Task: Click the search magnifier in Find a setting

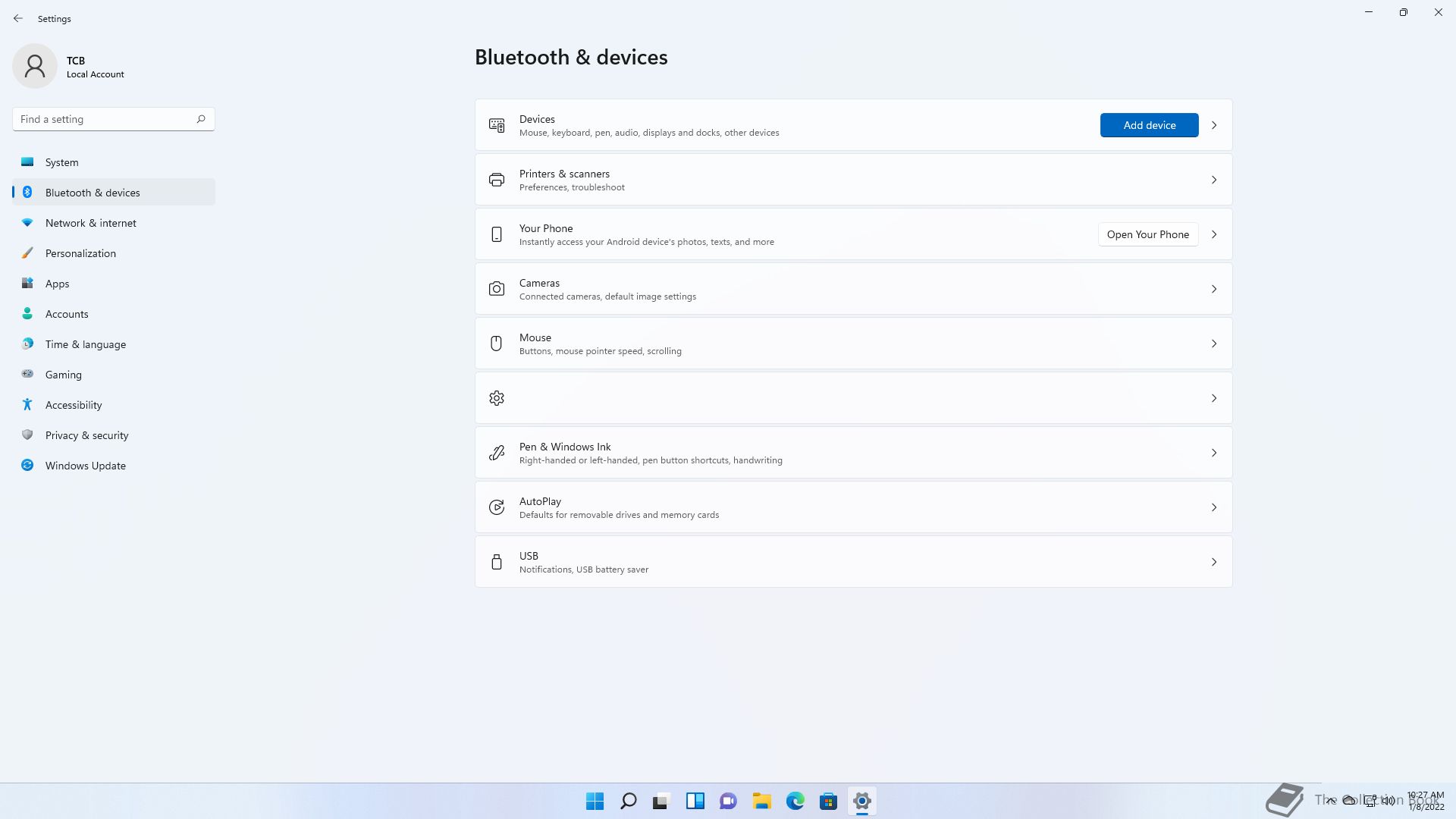Action: coord(201,119)
